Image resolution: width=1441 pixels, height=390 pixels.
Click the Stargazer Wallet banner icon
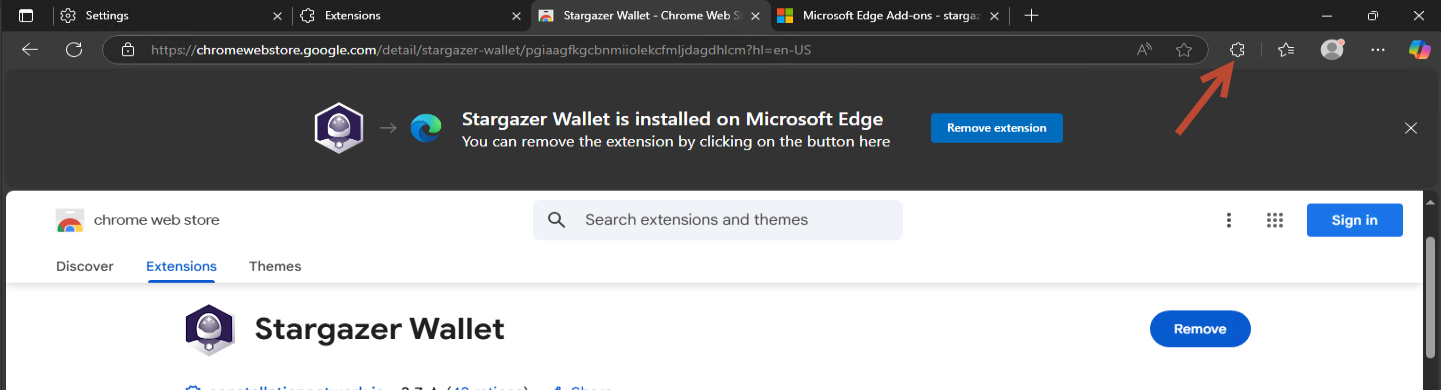[338, 128]
